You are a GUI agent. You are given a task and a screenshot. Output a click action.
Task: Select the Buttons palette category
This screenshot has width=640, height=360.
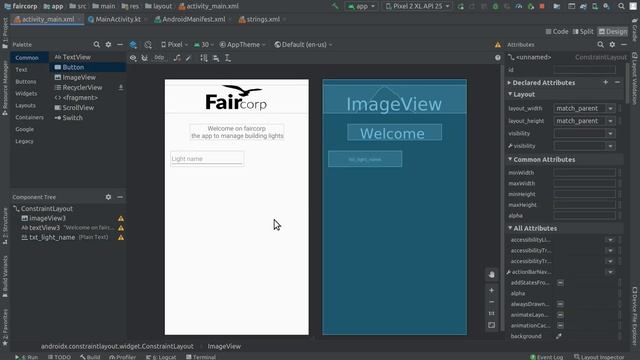click(26, 82)
